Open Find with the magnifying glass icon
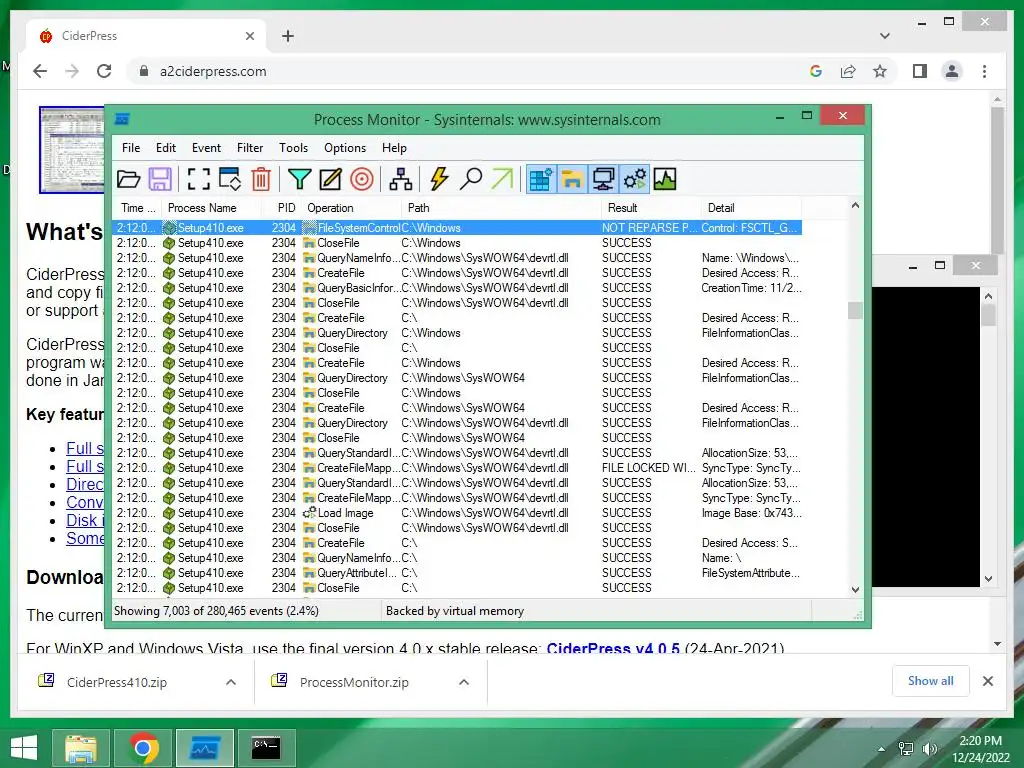The image size is (1024, 768). [470, 179]
